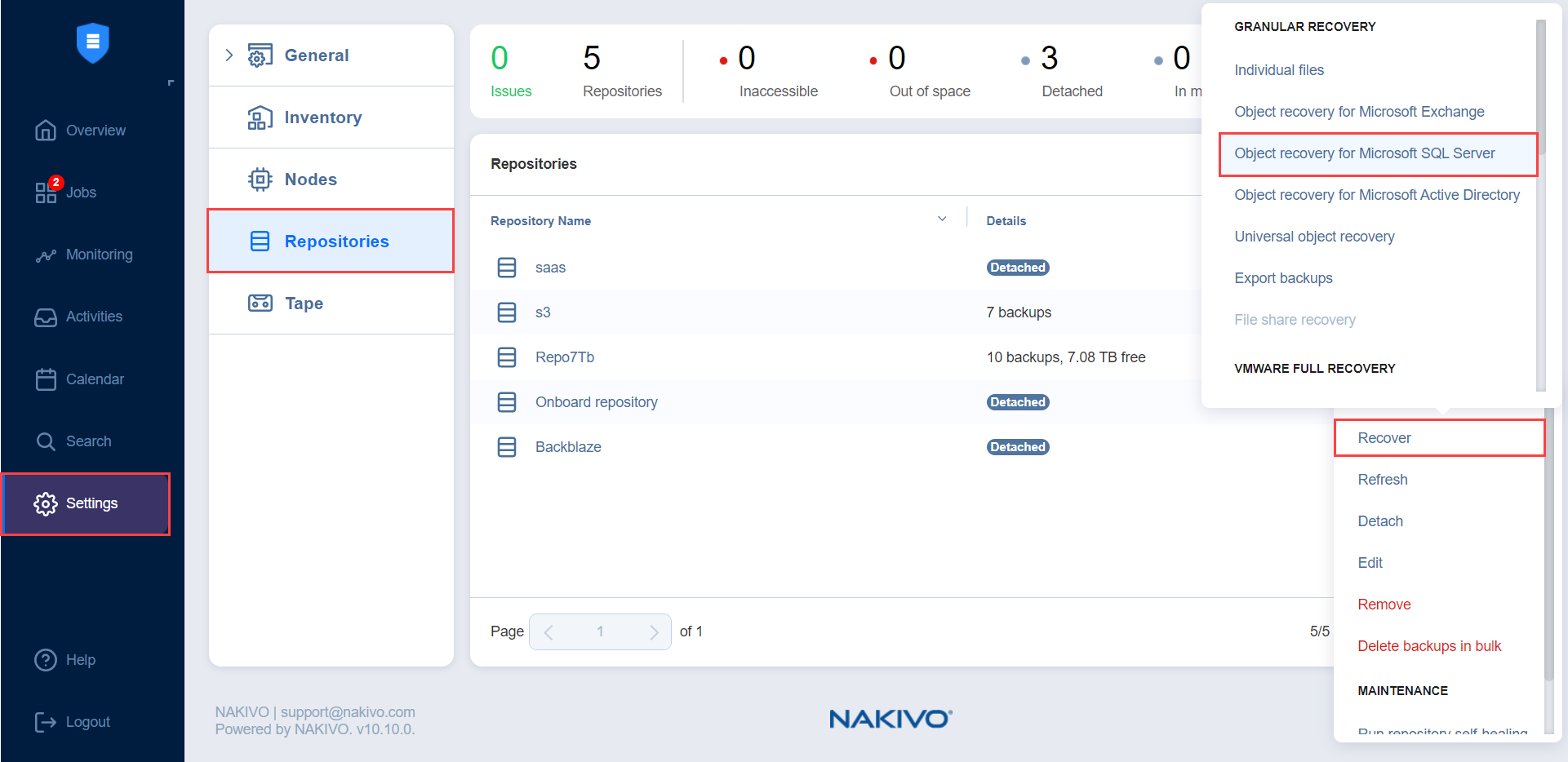This screenshot has width=1568, height=762.
Task: Click the Nodes chip icon
Action: coord(260,179)
